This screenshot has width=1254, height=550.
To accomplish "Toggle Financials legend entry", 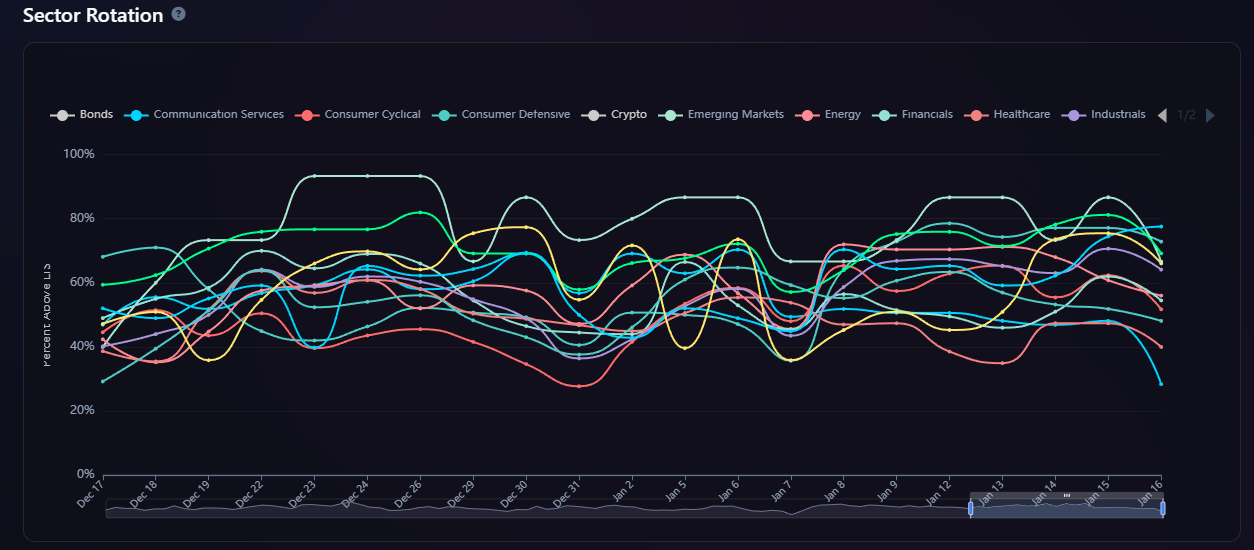I will pyautogui.click(x=913, y=115).
